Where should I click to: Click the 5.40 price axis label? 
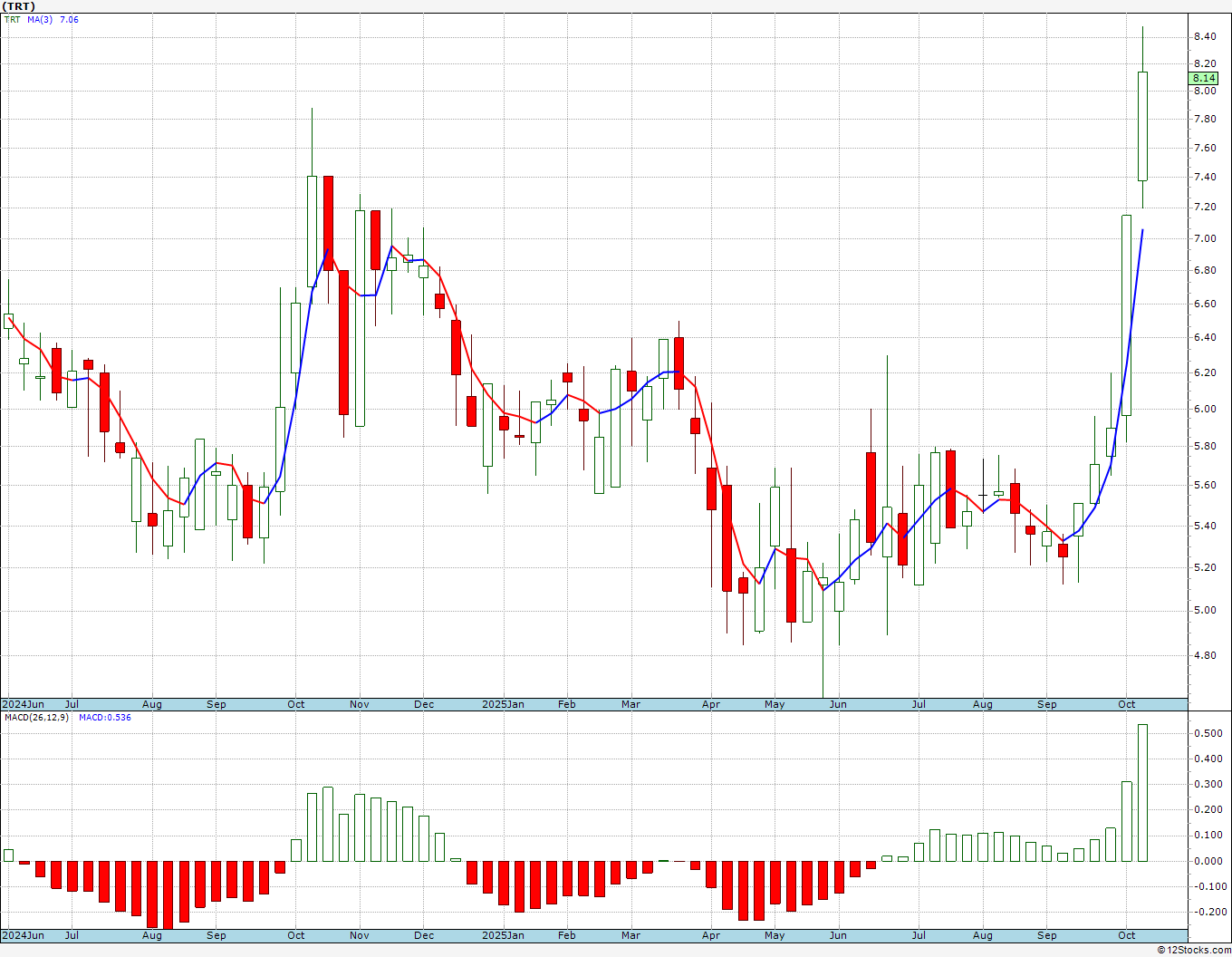(1205, 526)
